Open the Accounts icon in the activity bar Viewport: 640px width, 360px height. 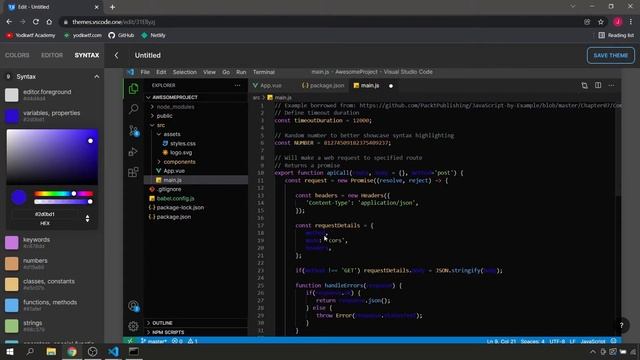133,306
